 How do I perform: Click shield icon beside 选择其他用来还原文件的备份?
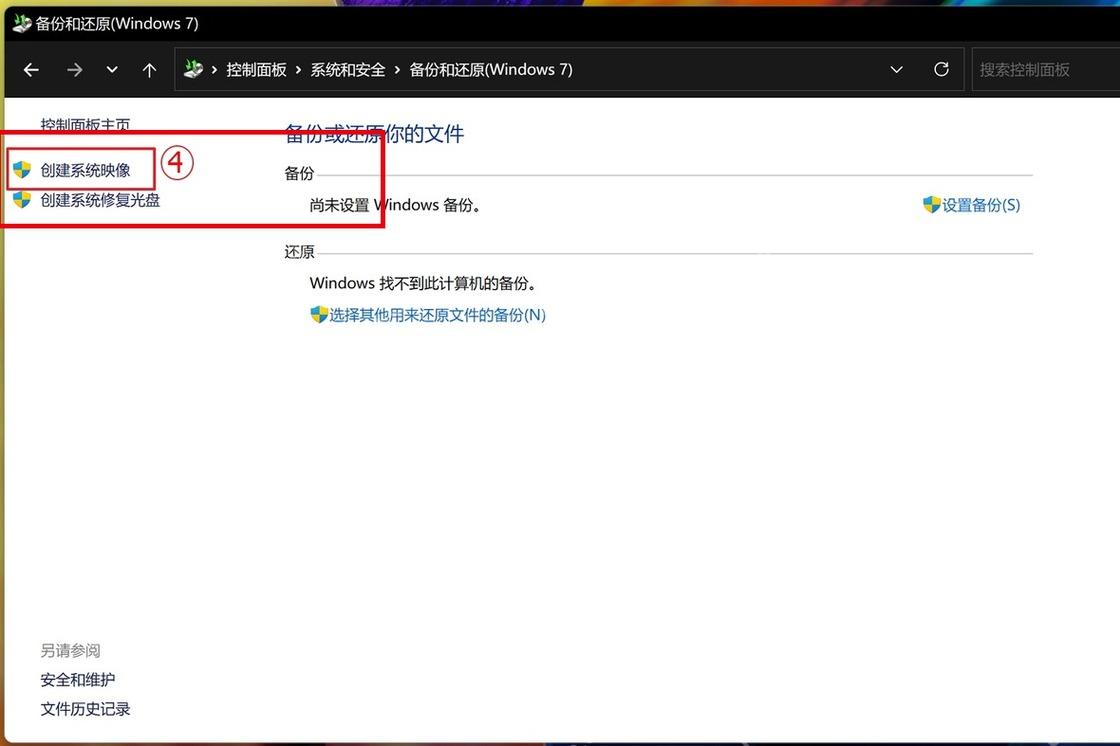(x=319, y=314)
